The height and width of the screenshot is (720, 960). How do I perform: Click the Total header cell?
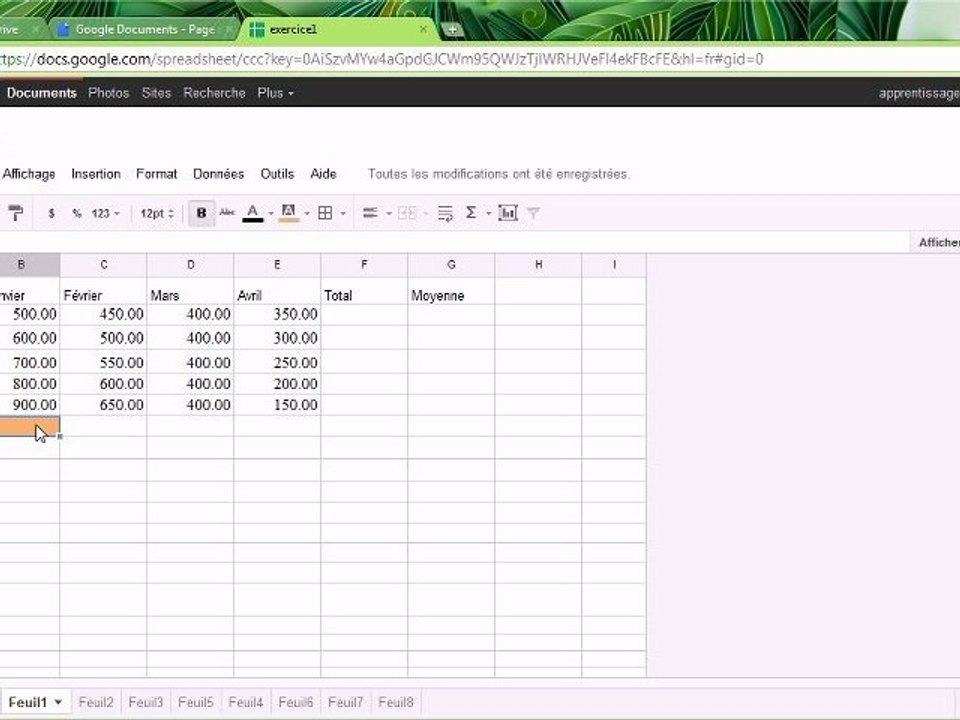coord(364,291)
